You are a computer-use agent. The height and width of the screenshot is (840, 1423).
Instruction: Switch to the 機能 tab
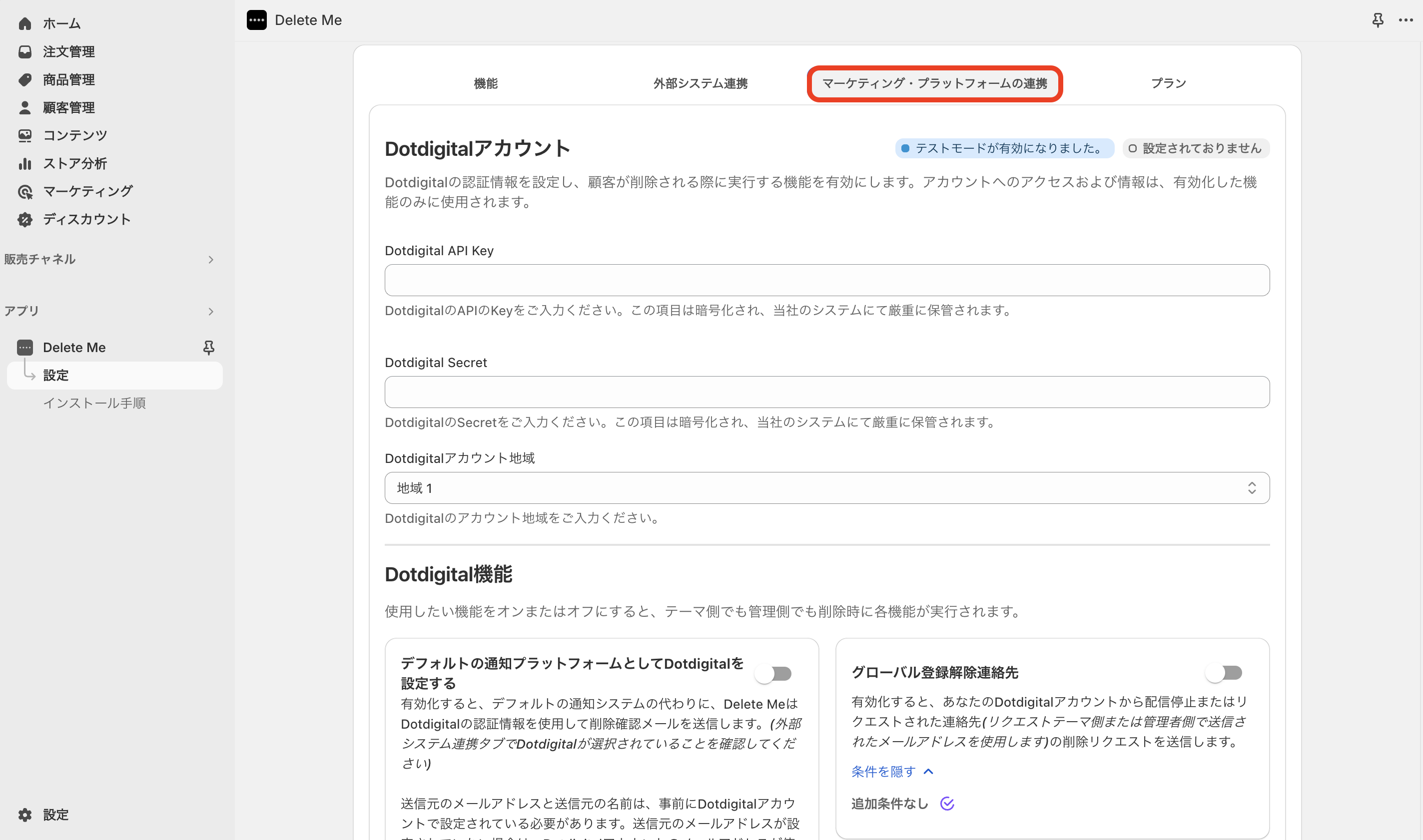(x=486, y=84)
